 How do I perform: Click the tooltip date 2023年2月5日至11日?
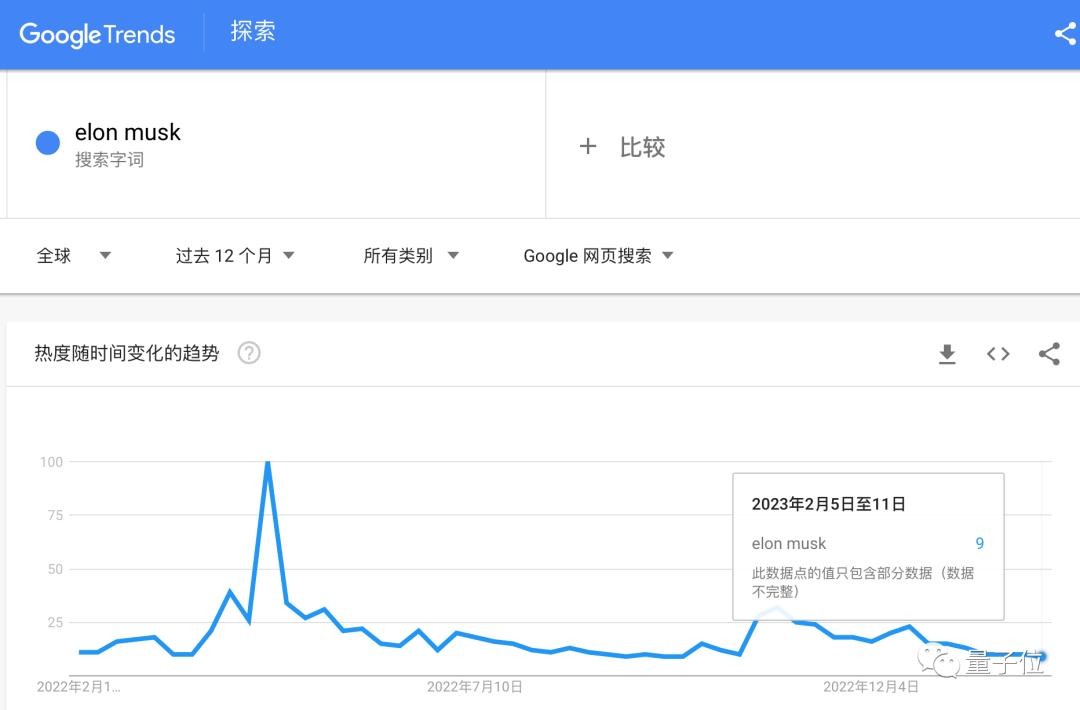click(829, 504)
